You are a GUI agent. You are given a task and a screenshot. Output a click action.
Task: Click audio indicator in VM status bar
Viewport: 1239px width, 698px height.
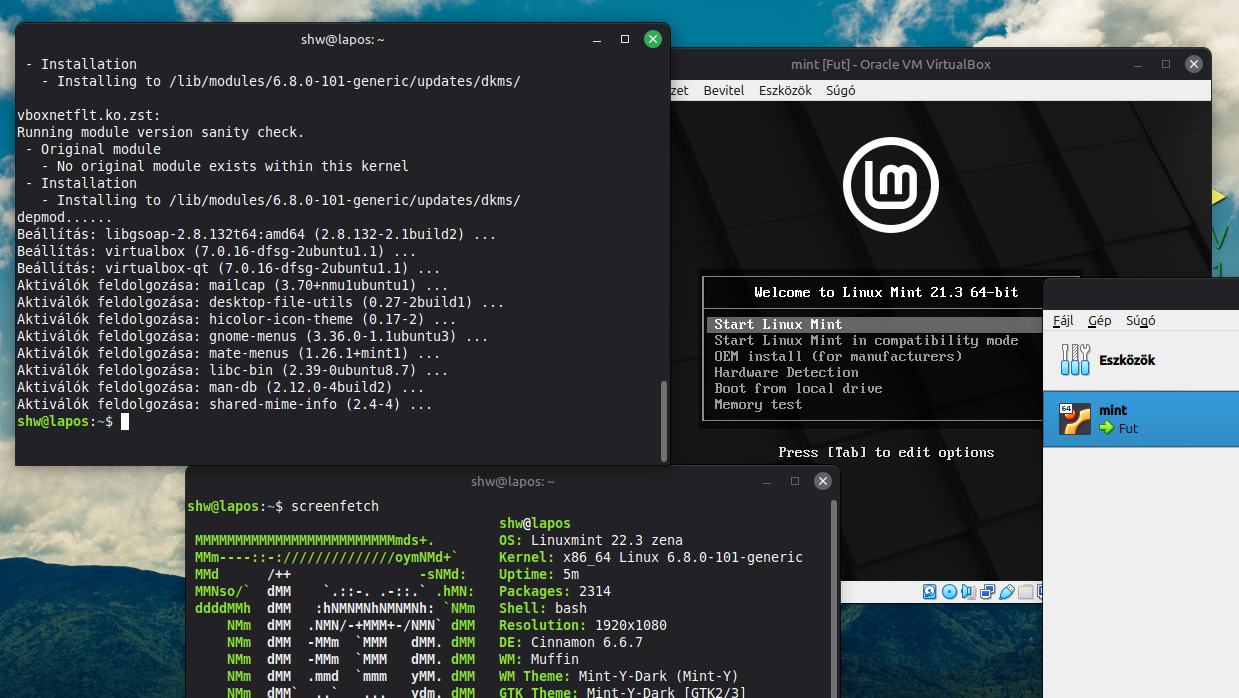coord(968,591)
